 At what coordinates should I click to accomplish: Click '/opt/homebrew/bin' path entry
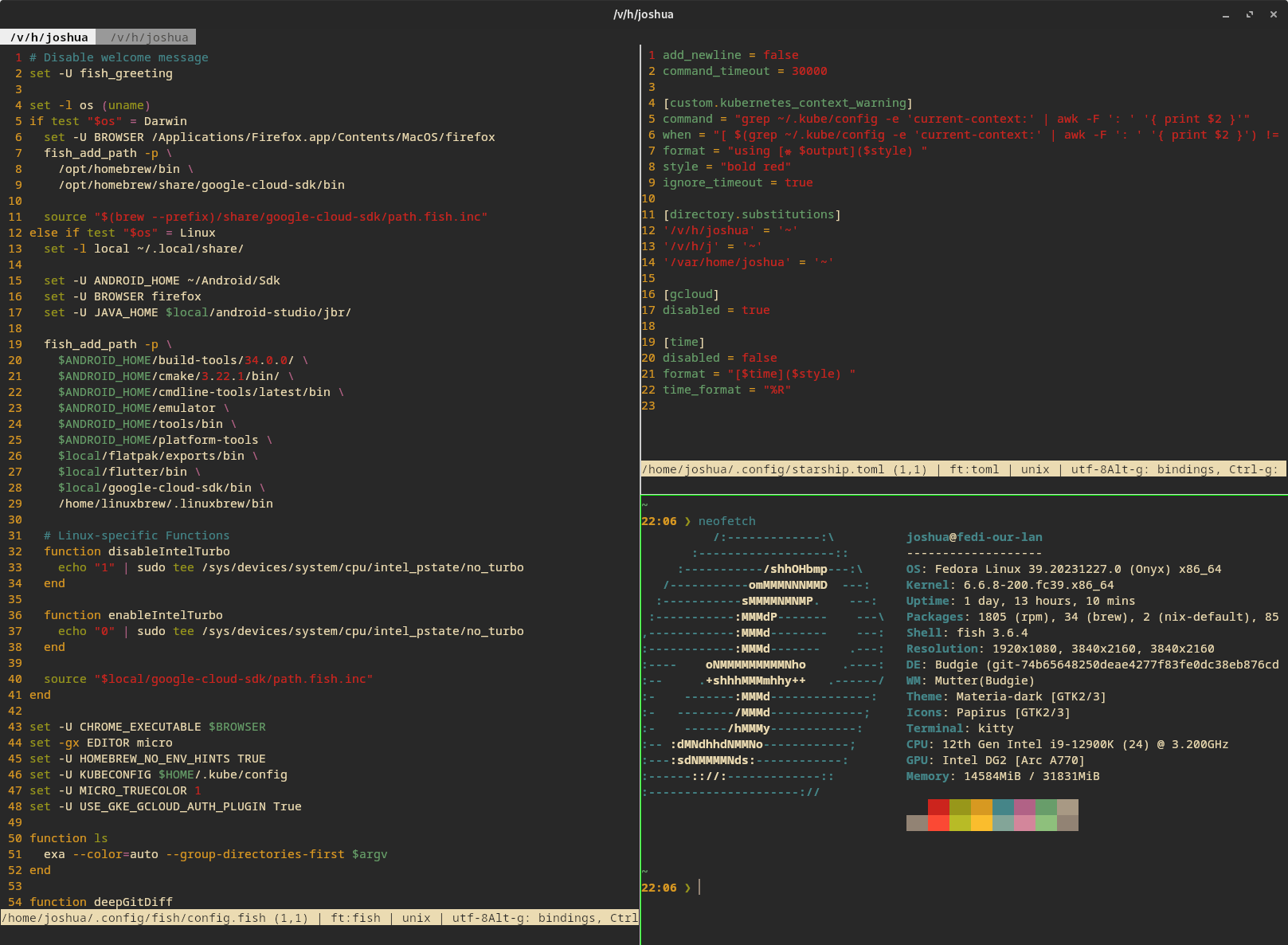coord(119,169)
